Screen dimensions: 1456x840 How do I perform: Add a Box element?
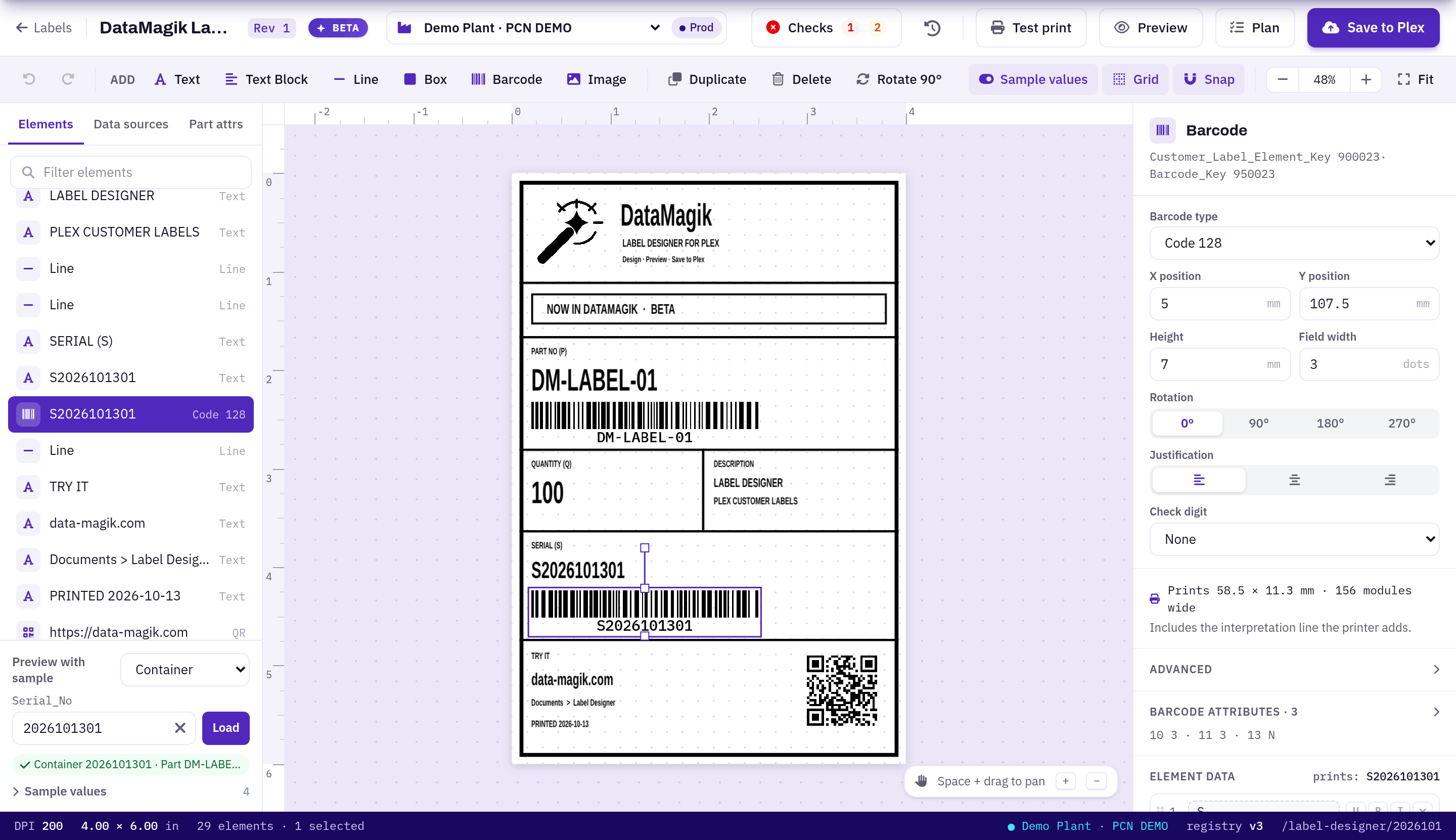pyautogui.click(x=425, y=79)
